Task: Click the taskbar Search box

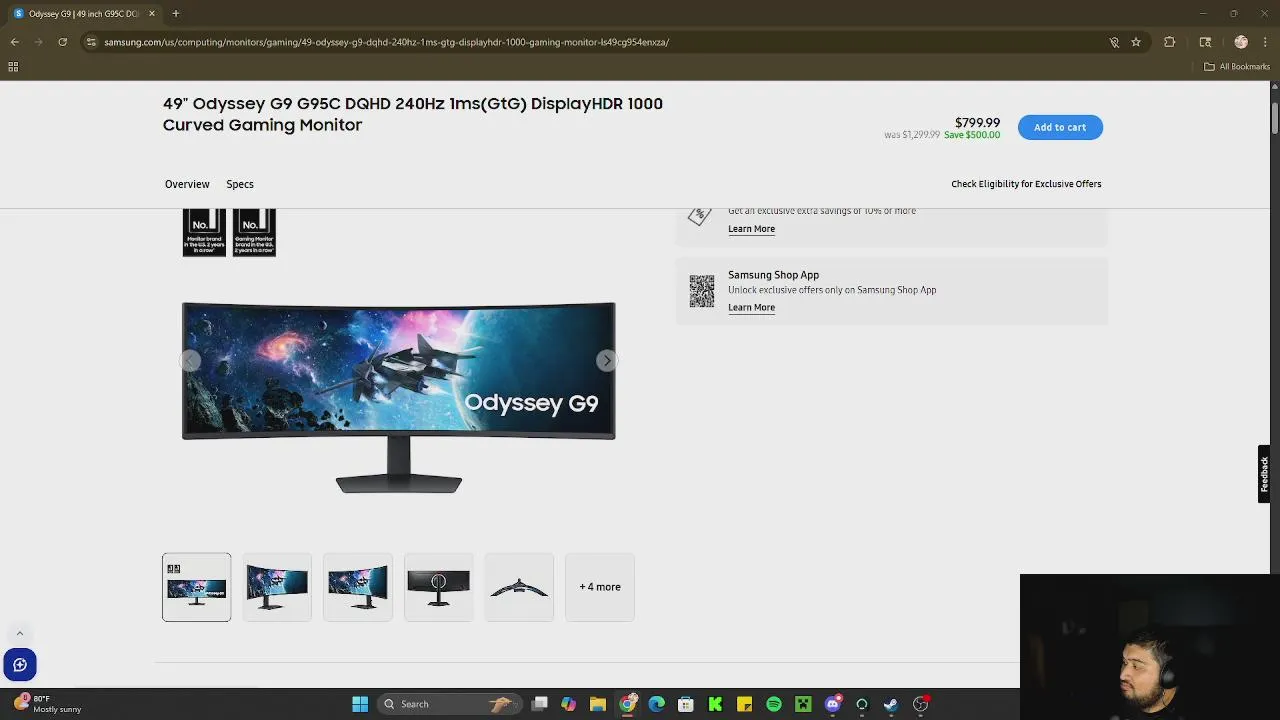Action: tap(452, 704)
